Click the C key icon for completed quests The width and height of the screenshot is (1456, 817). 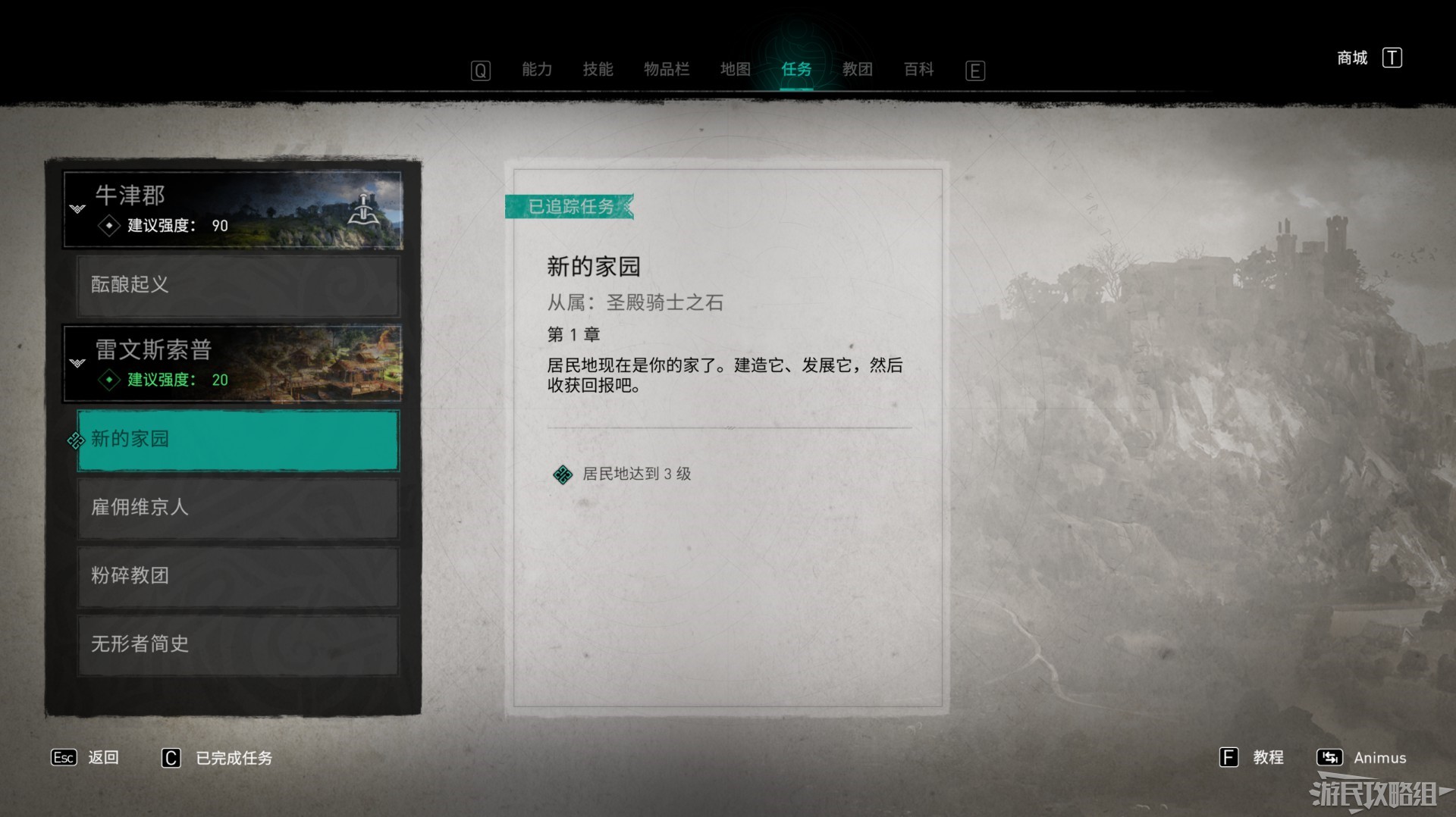click(x=171, y=758)
